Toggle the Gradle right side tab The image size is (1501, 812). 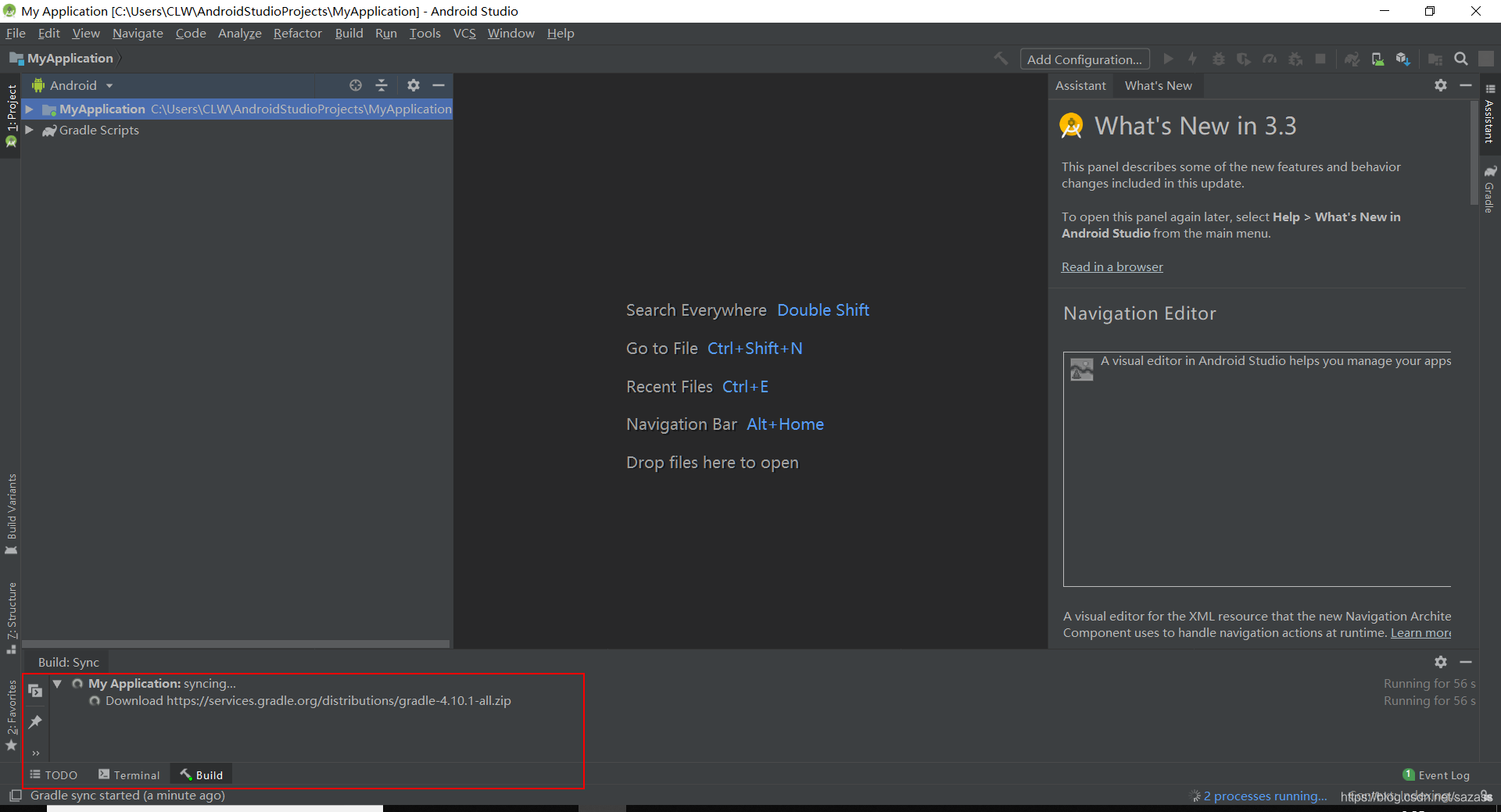(1489, 188)
